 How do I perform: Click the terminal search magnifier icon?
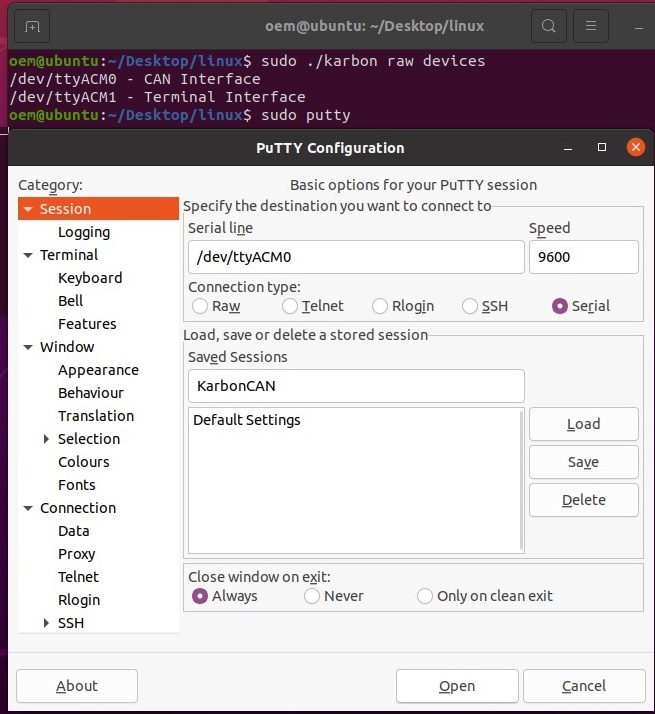[548, 26]
